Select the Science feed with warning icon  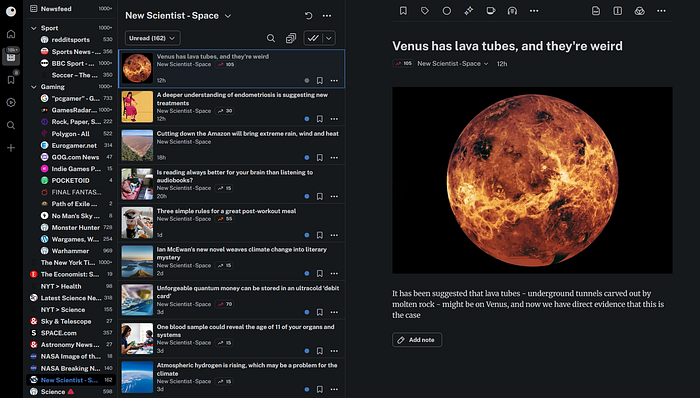tap(71, 392)
